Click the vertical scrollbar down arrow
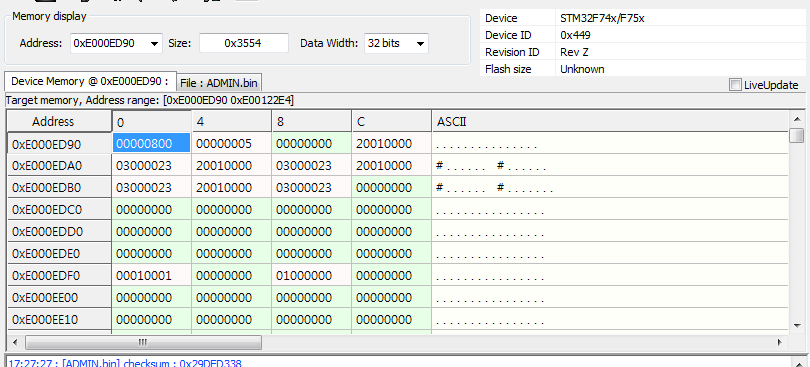810x367 pixels. (797, 325)
